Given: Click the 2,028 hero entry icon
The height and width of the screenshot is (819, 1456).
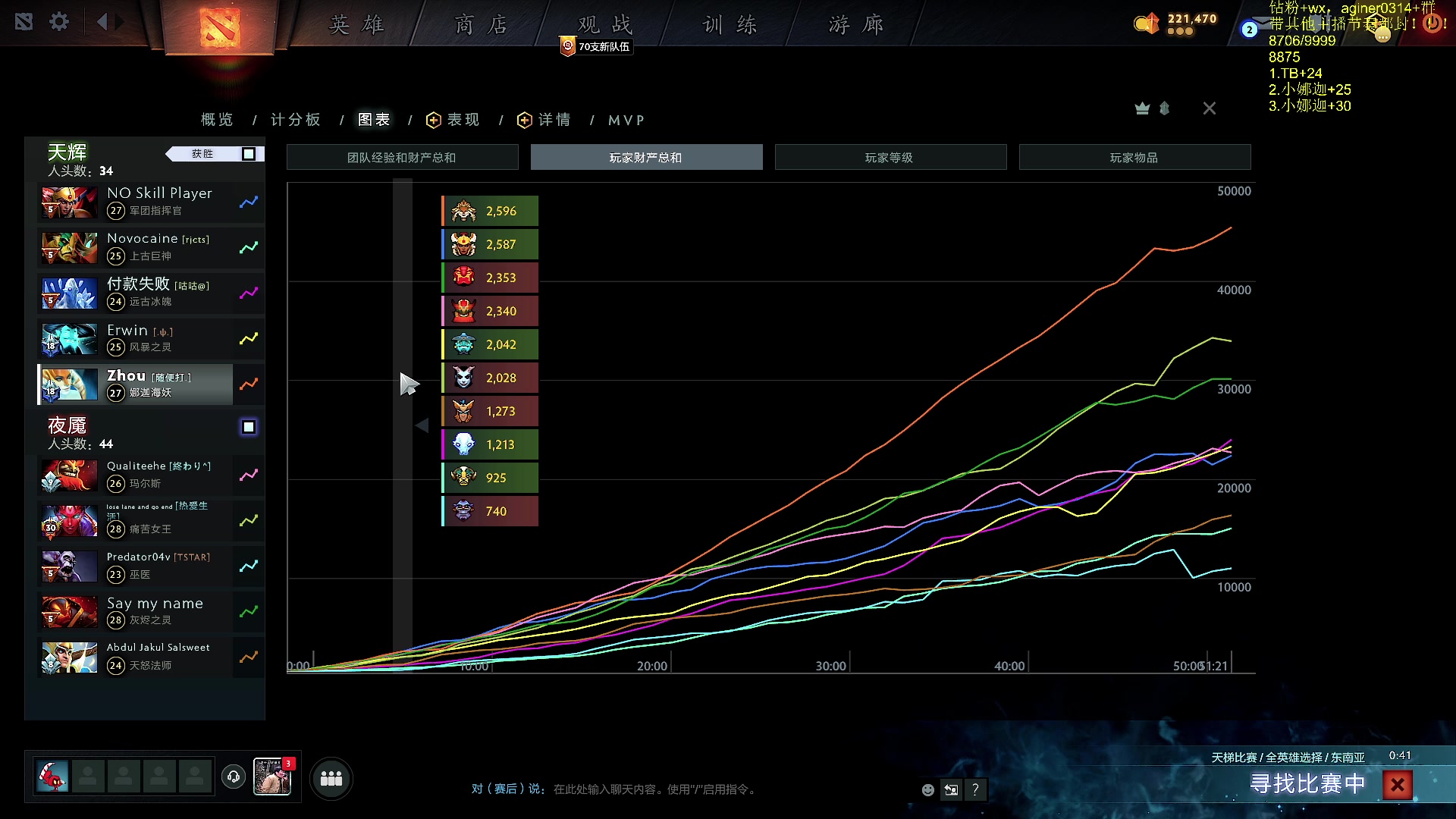Looking at the screenshot, I should [463, 378].
